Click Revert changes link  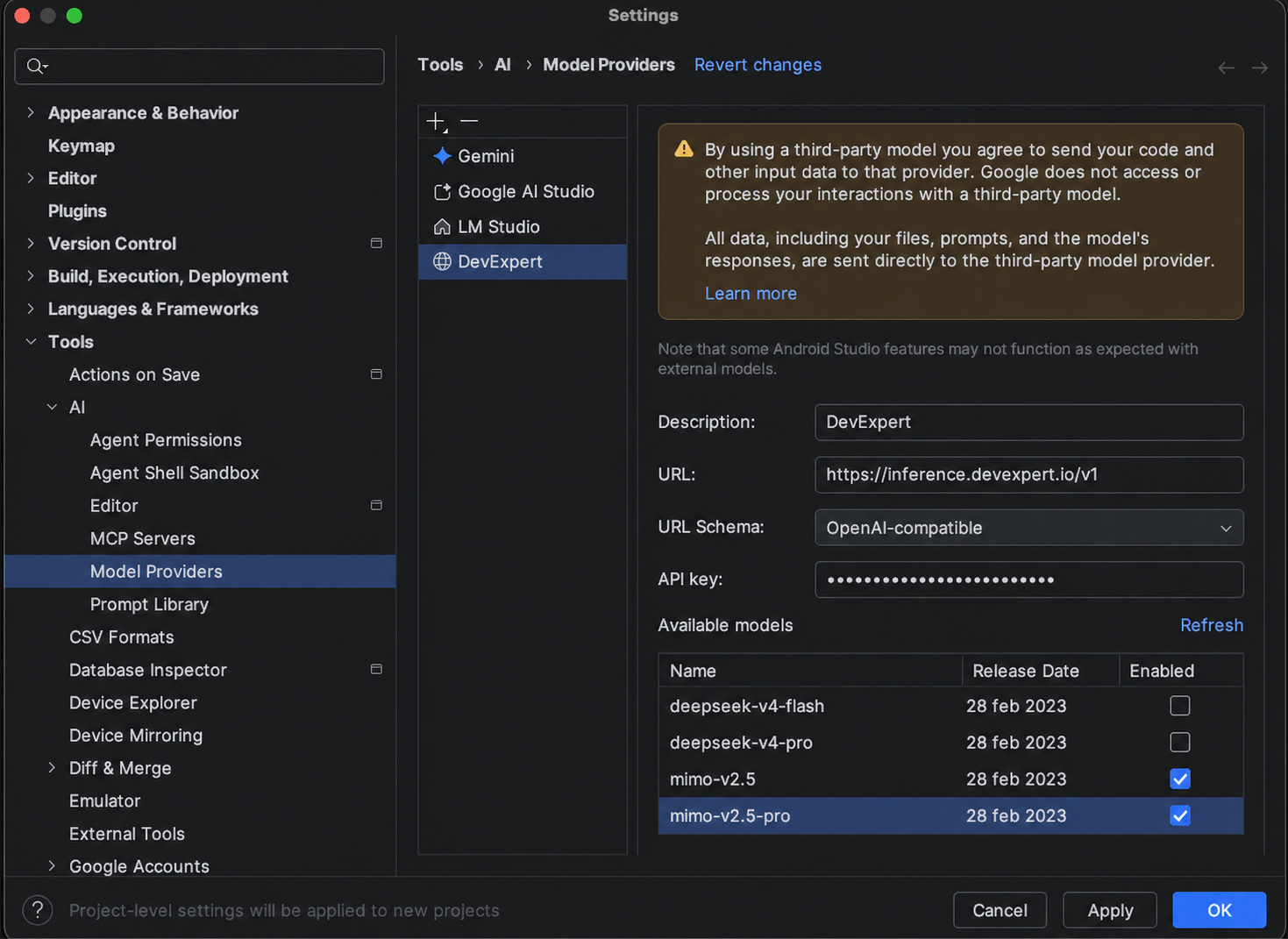(x=758, y=65)
